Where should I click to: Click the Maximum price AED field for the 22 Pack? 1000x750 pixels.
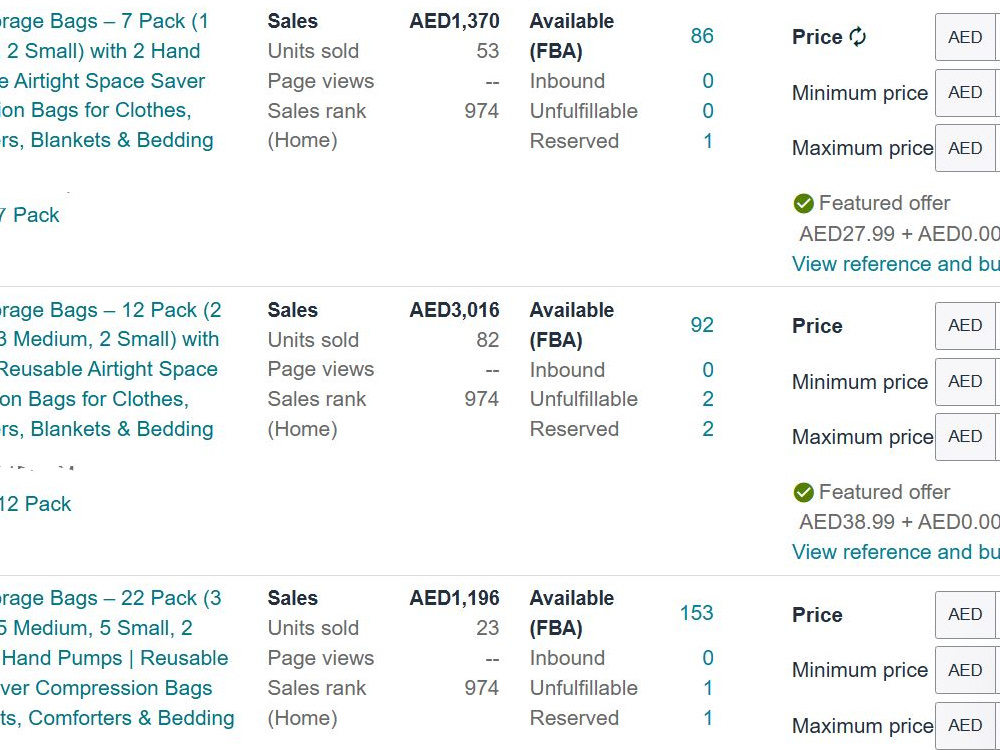[967, 726]
